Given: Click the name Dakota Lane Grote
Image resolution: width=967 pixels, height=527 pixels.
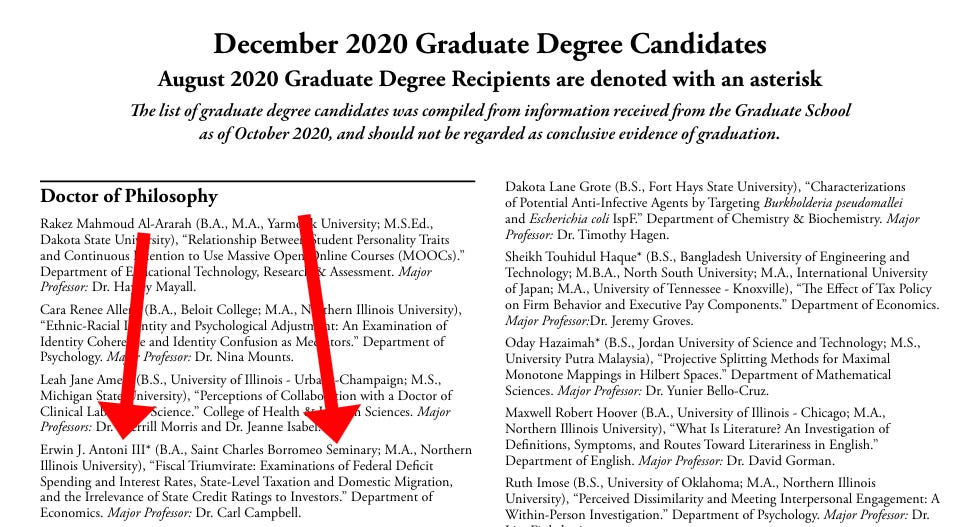Looking at the screenshot, I should point(558,187).
